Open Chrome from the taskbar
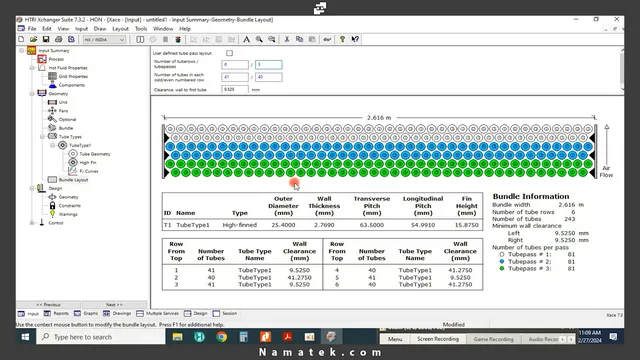 pyautogui.click(x=222, y=337)
